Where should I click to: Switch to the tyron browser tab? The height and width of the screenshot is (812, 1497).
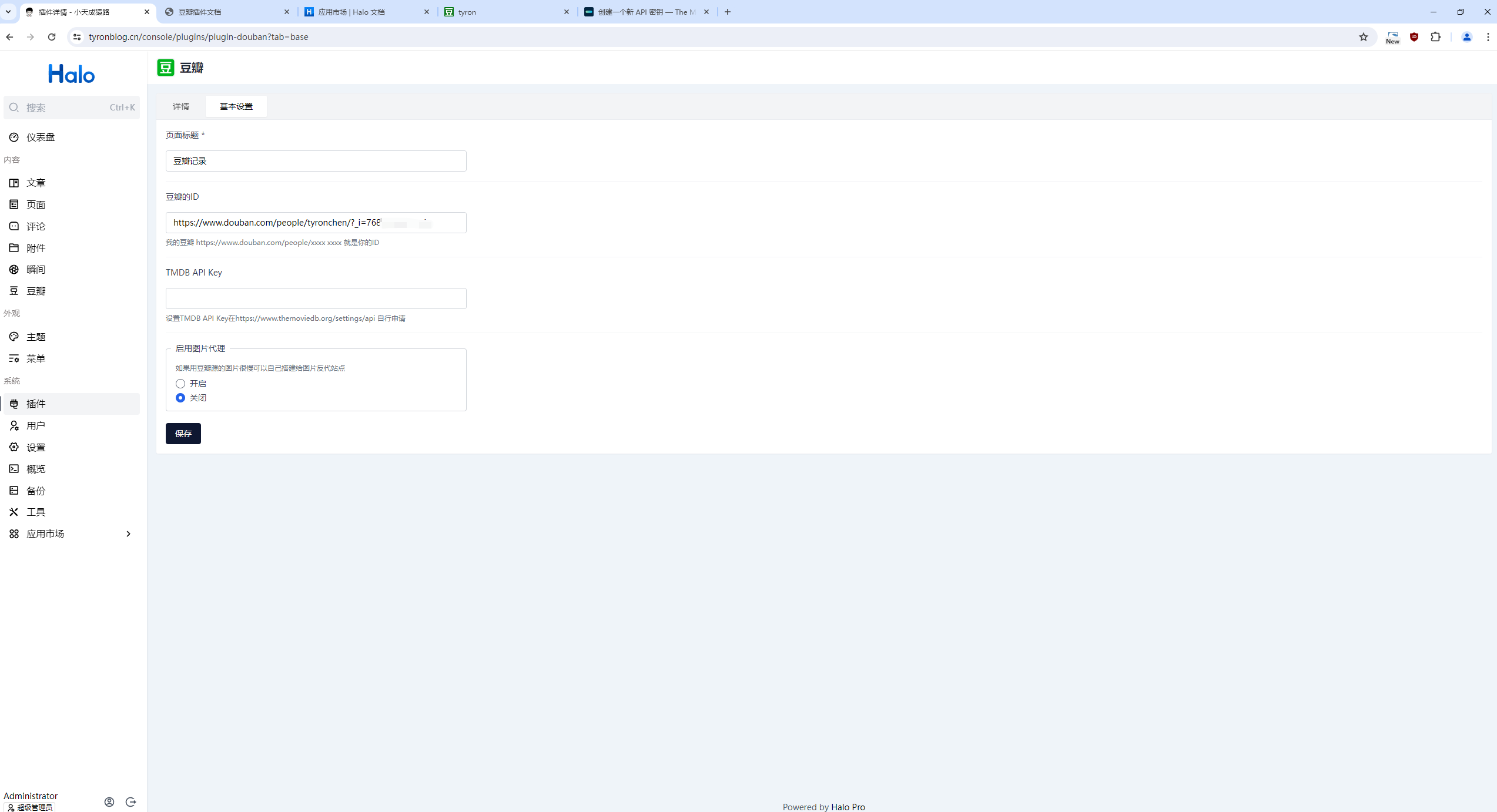tap(507, 12)
